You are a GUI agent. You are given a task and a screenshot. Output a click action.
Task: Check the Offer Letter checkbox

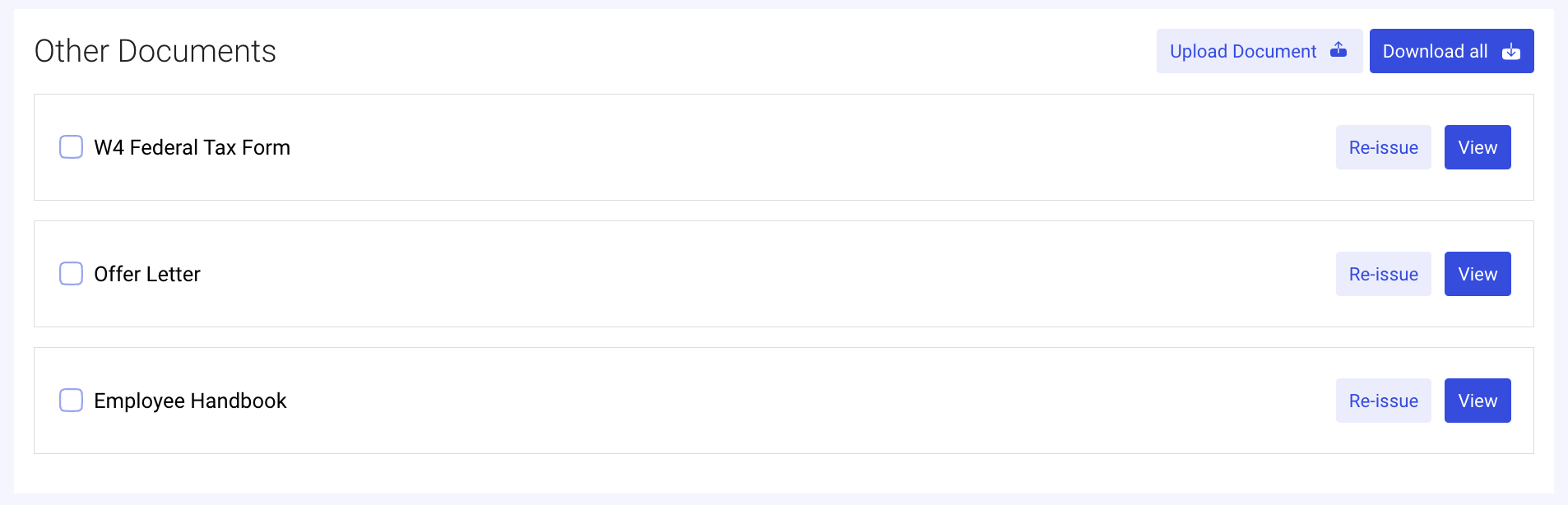point(71,273)
